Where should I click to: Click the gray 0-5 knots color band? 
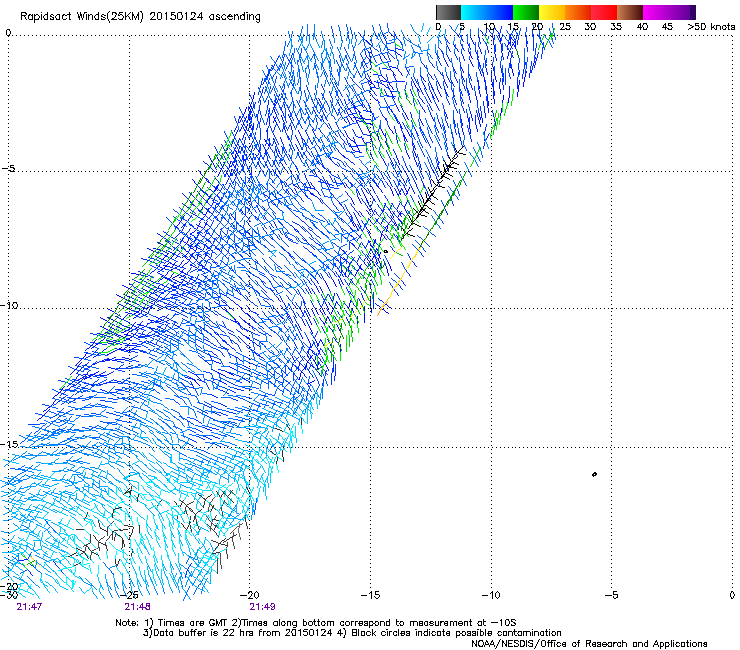click(x=448, y=12)
